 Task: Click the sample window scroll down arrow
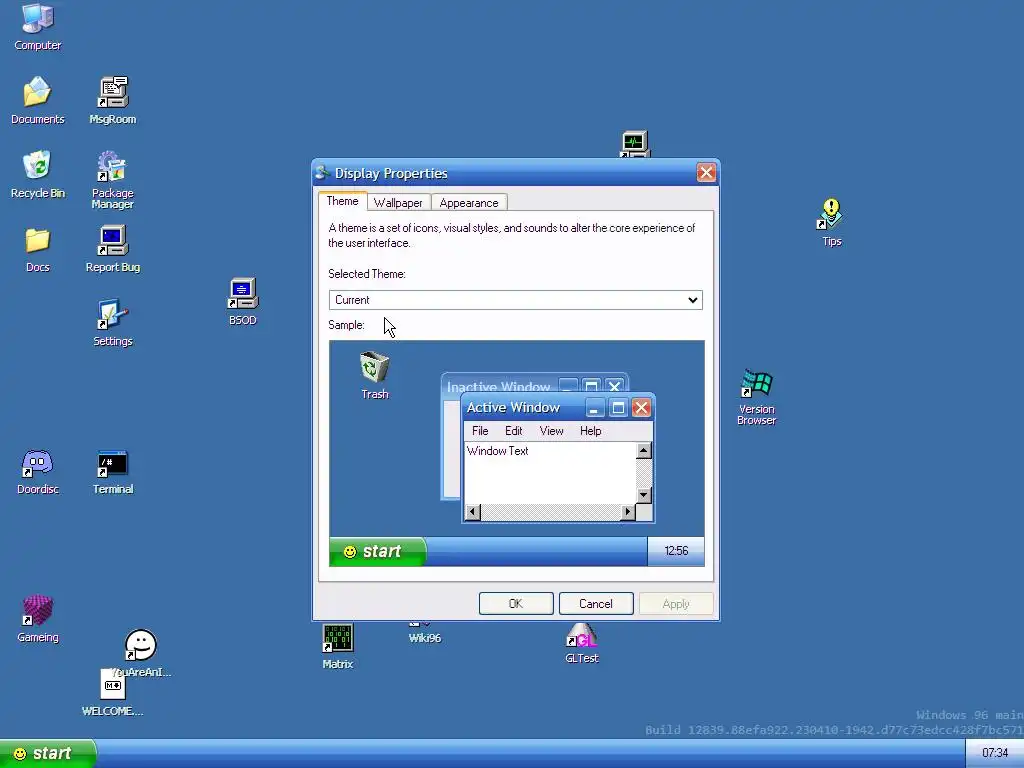(643, 495)
